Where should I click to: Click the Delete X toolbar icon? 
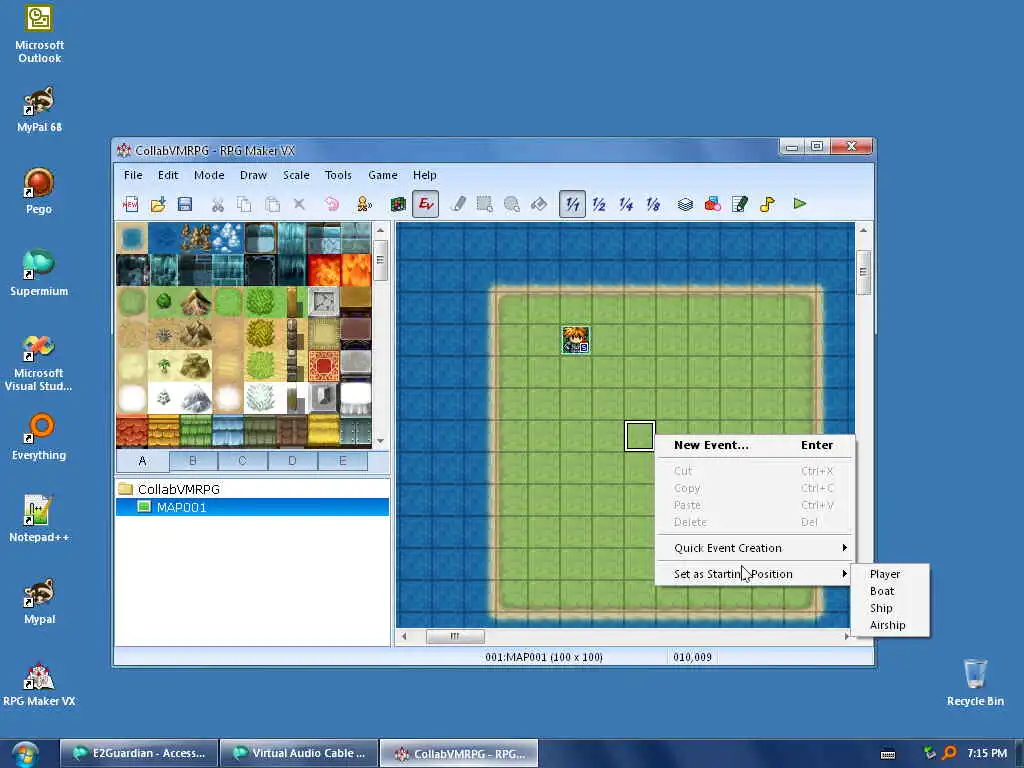pyautogui.click(x=299, y=204)
